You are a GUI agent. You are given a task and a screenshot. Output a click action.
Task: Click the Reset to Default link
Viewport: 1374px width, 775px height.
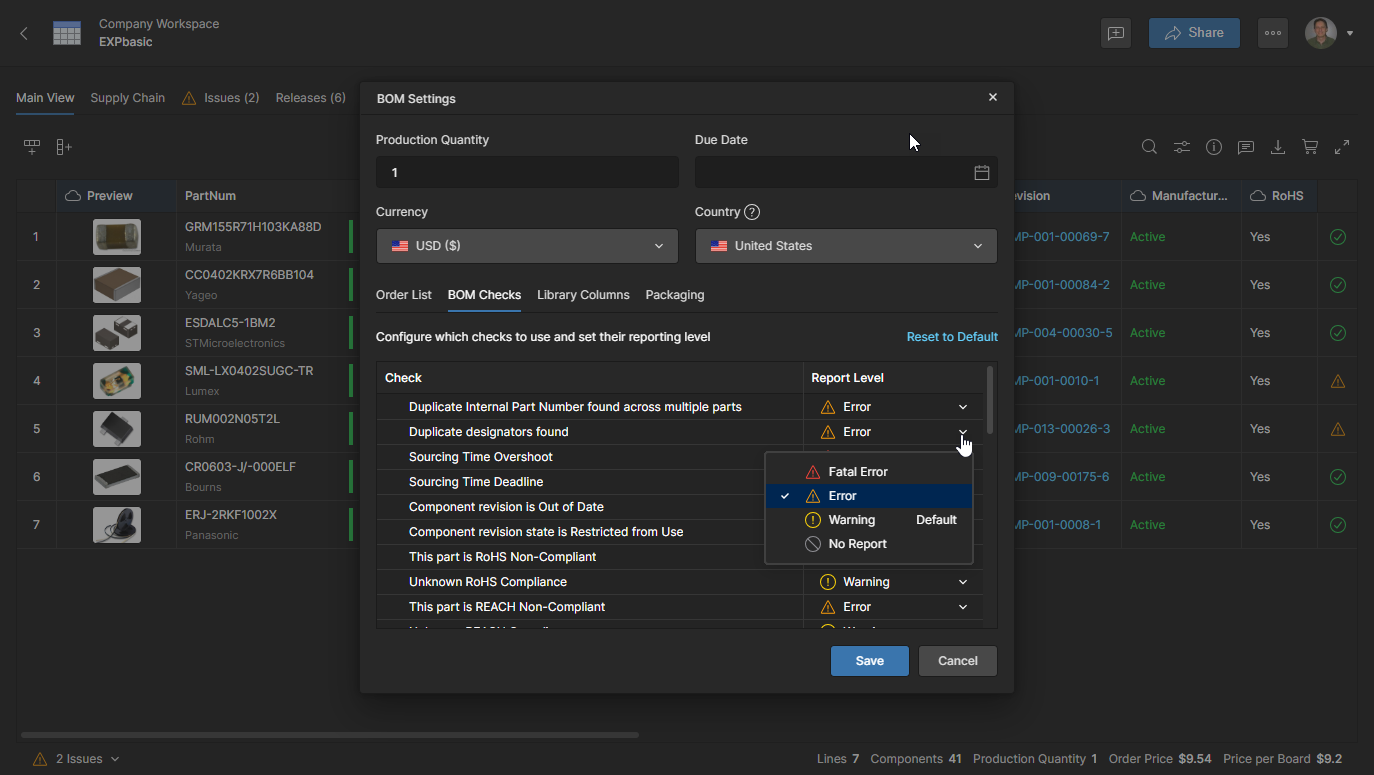click(951, 337)
